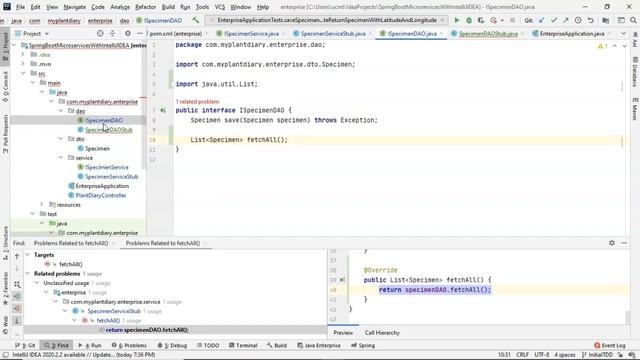Hide the Project panel with the minus icon
Screen dimensions: 640x360
140,33
